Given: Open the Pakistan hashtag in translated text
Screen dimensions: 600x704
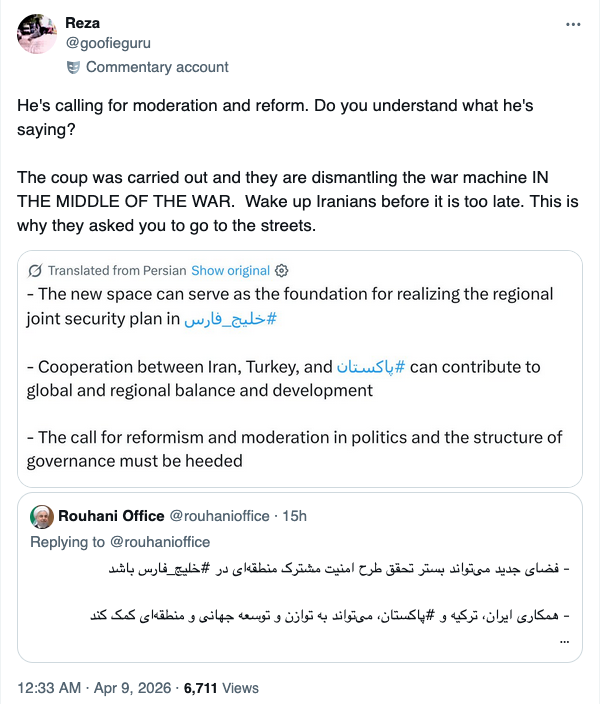Looking at the screenshot, I should pyautogui.click(x=371, y=367).
